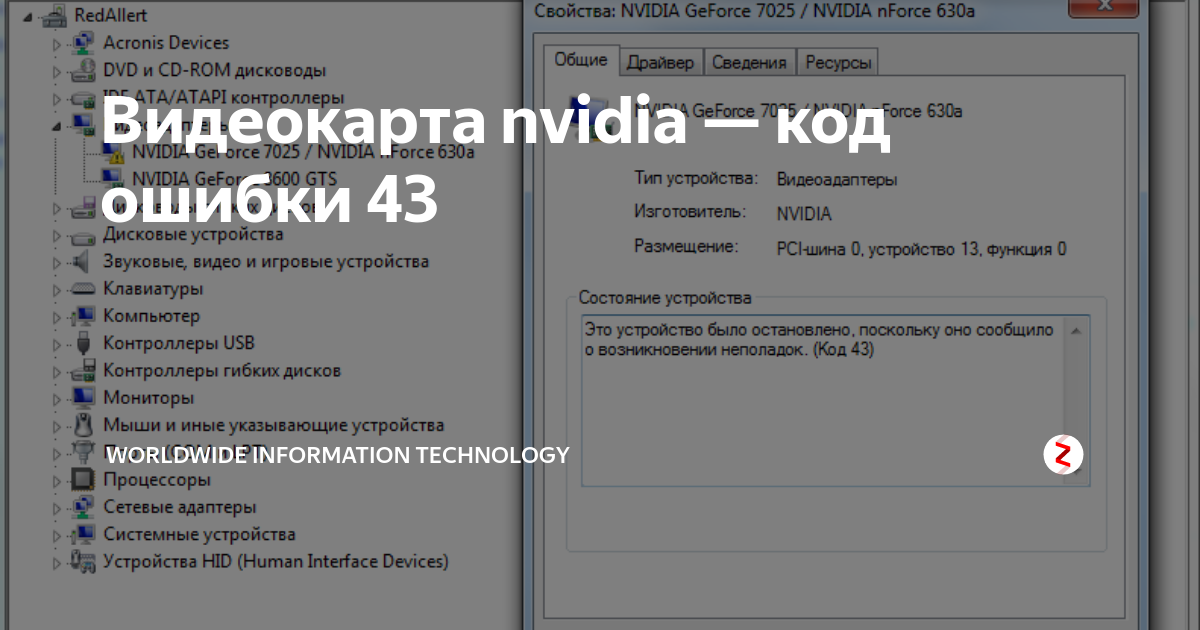Click the Системные устройства icon
Viewport: 1200px width, 630px height.
pyautogui.click(x=84, y=534)
